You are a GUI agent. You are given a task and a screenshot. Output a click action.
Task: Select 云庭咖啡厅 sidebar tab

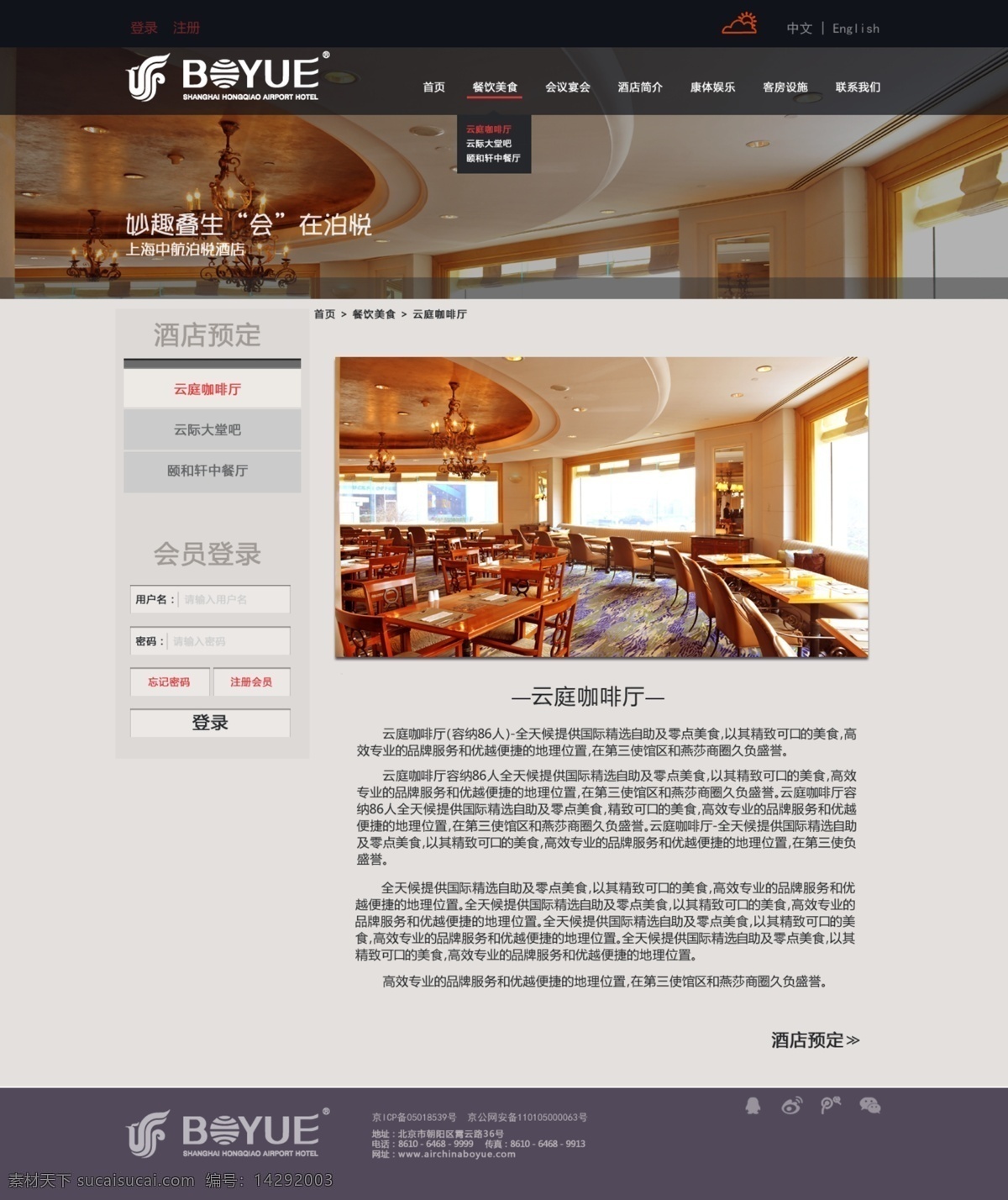coord(213,389)
